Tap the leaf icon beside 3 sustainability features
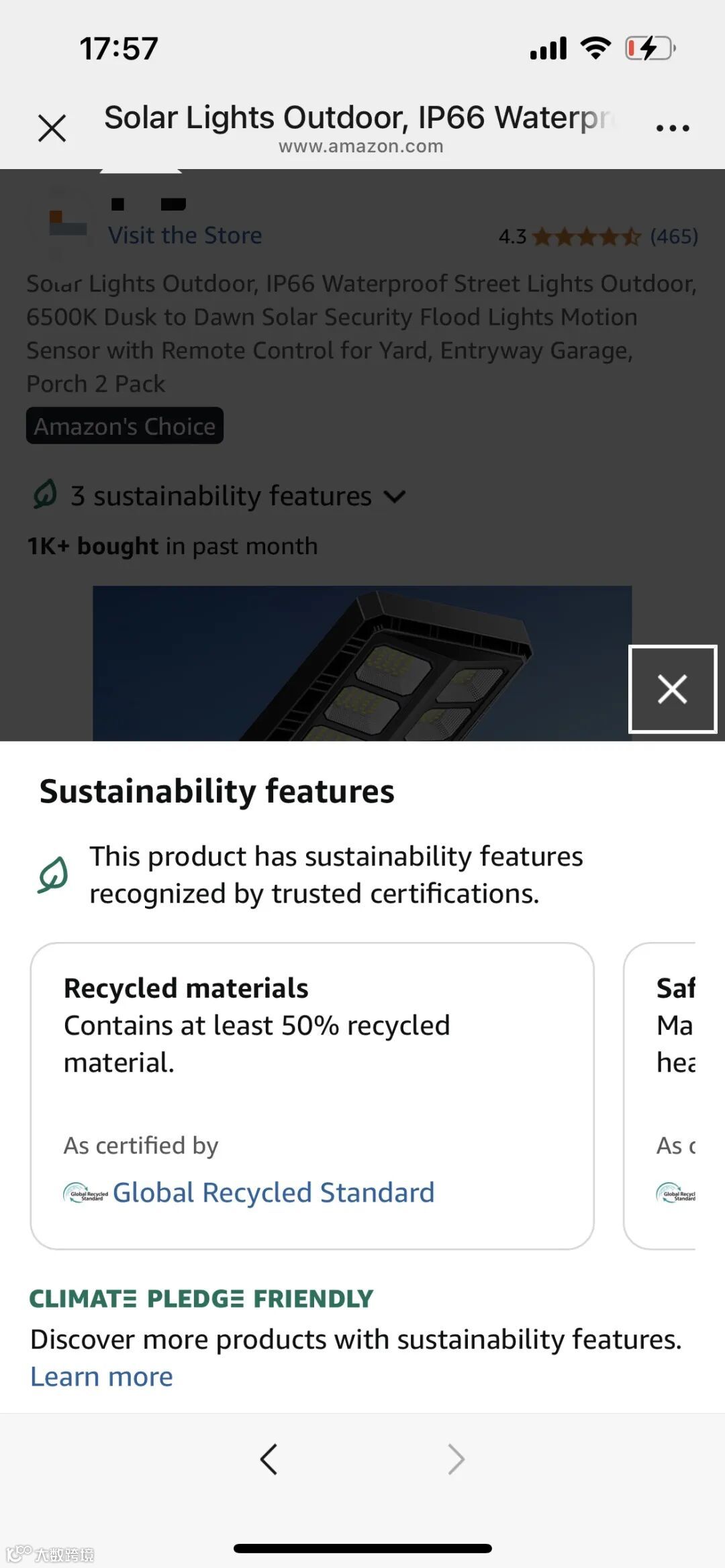Image resolution: width=725 pixels, height=1568 pixels. 45,495
